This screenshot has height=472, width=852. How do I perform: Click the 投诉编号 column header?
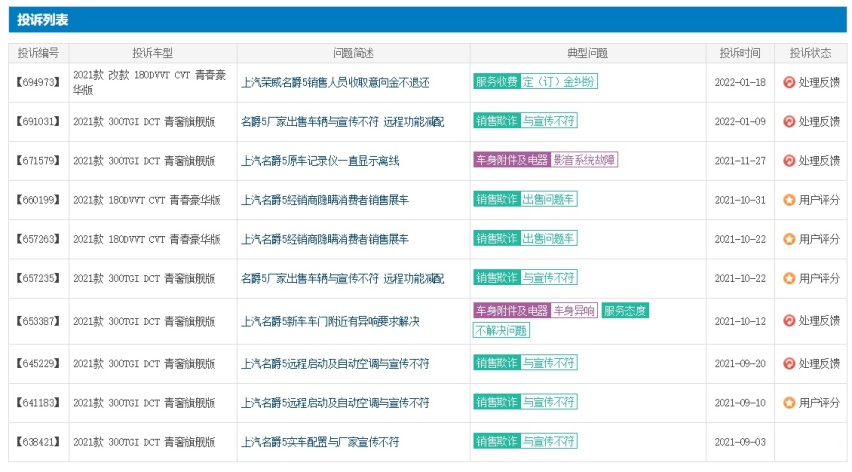[39, 53]
